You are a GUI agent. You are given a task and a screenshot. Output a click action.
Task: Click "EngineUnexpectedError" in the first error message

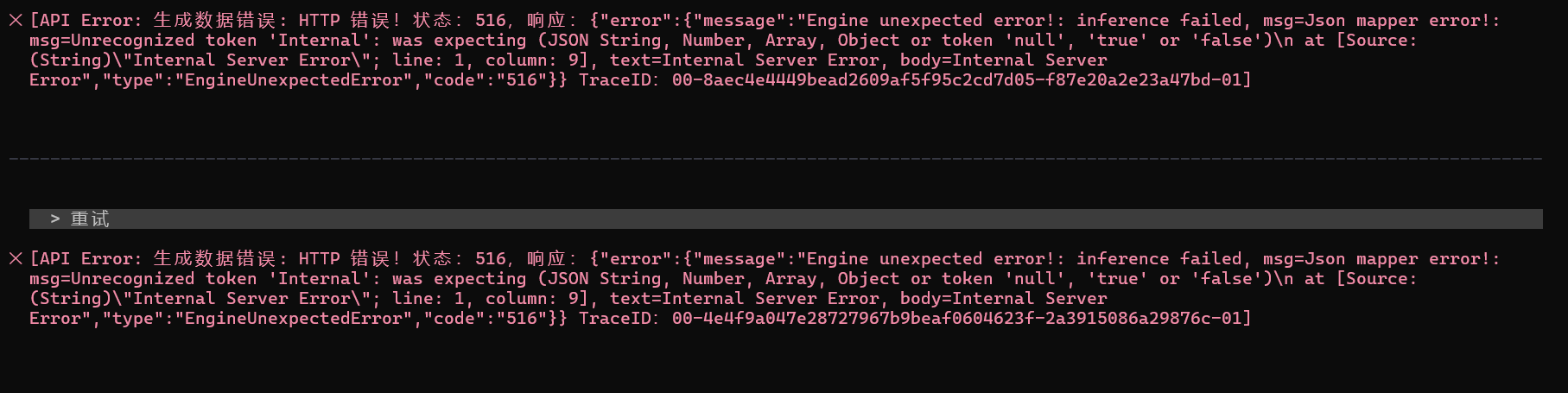pos(293,80)
